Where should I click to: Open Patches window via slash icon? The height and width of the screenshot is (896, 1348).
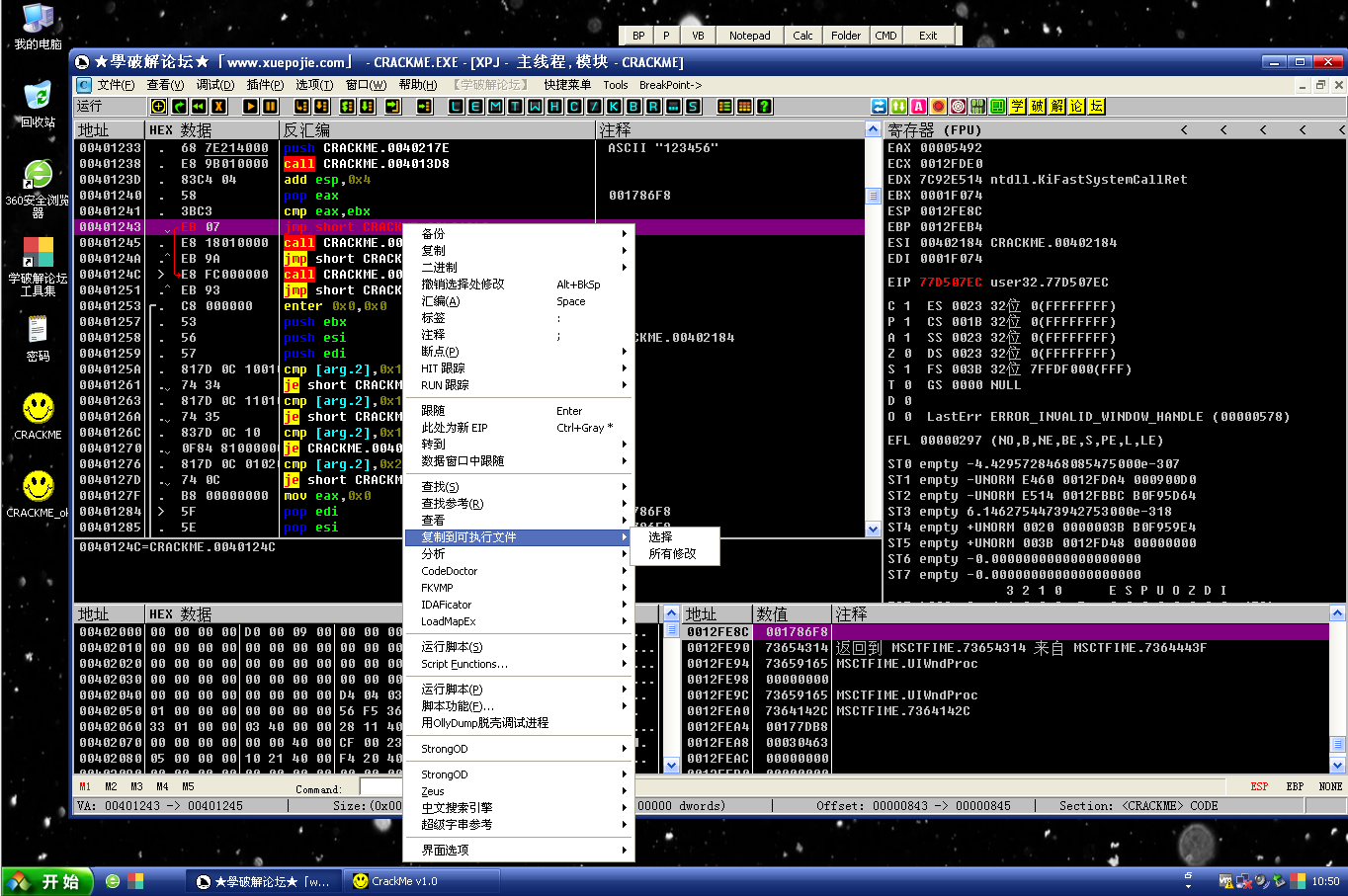click(594, 106)
